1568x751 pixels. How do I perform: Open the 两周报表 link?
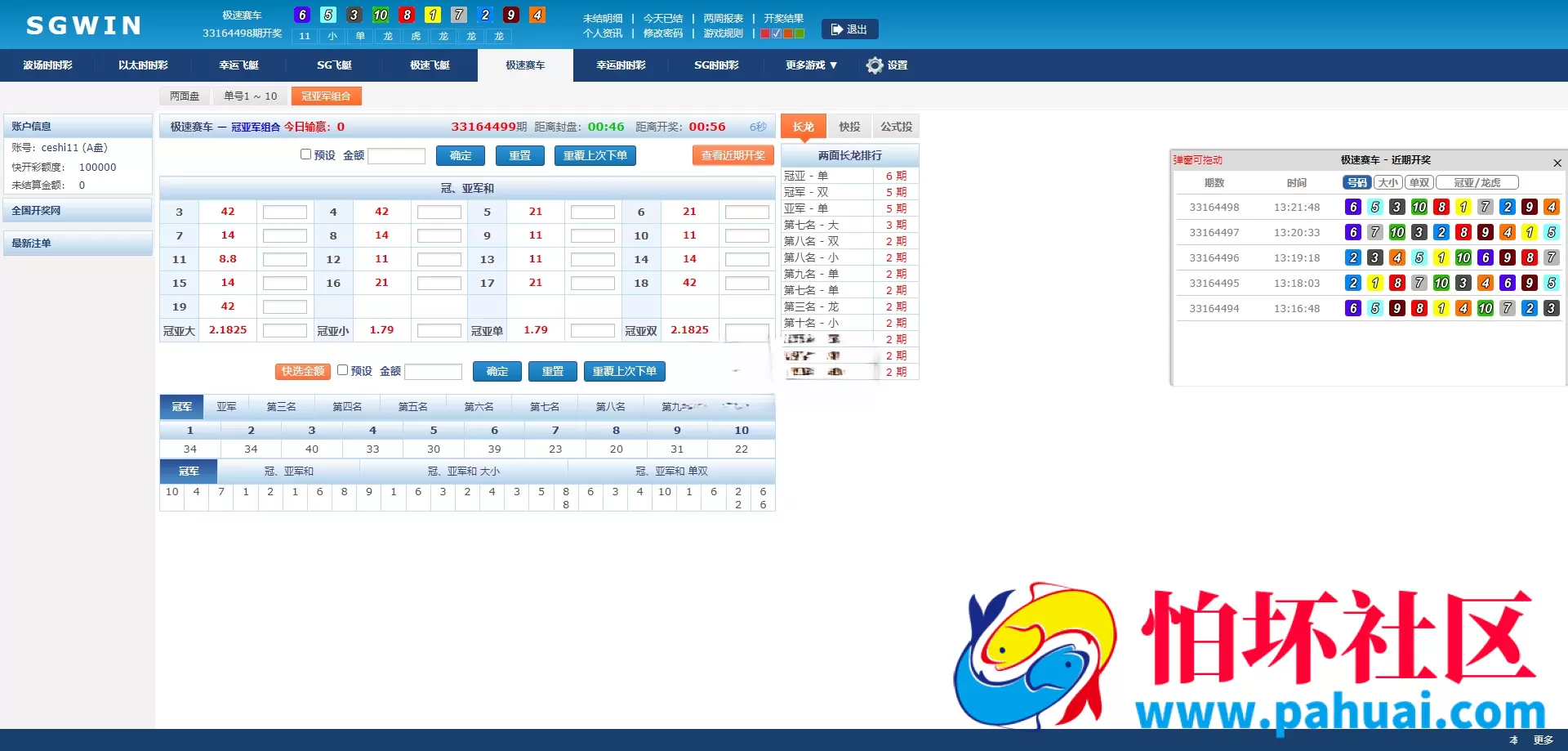click(724, 18)
